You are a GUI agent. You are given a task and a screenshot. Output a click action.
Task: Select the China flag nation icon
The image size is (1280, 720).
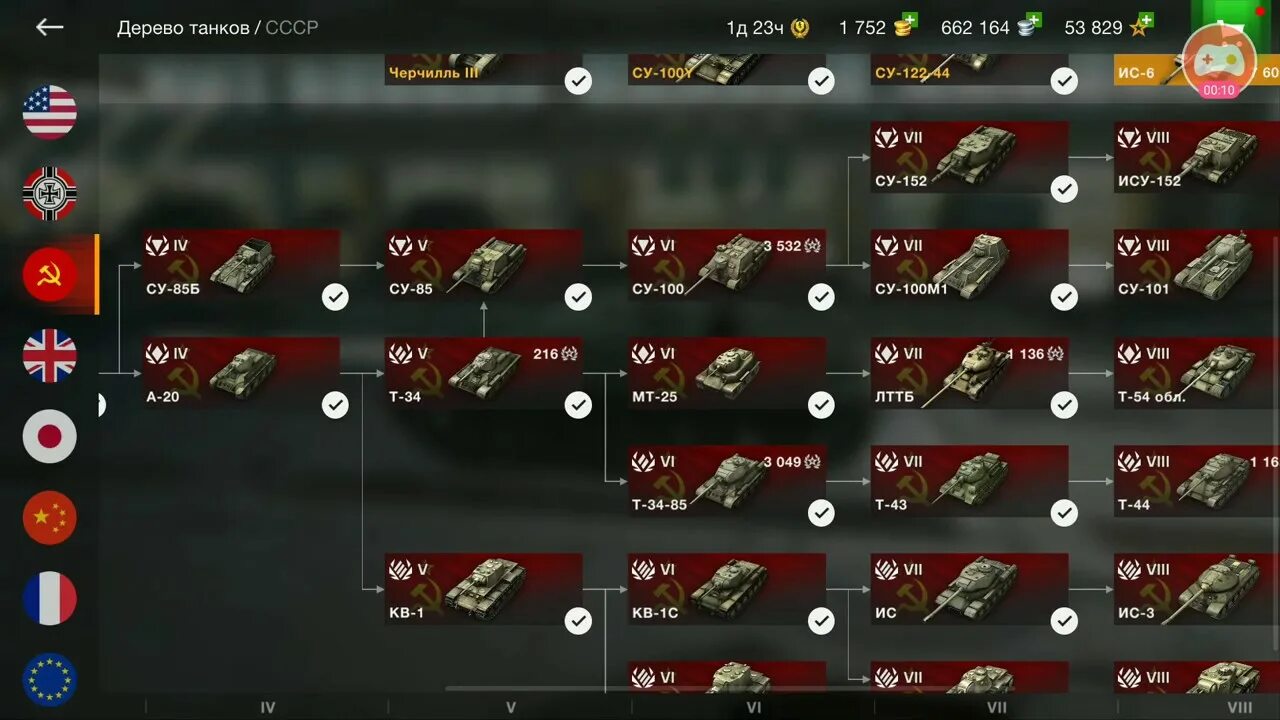pyautogui.click(x=50, y=517)
